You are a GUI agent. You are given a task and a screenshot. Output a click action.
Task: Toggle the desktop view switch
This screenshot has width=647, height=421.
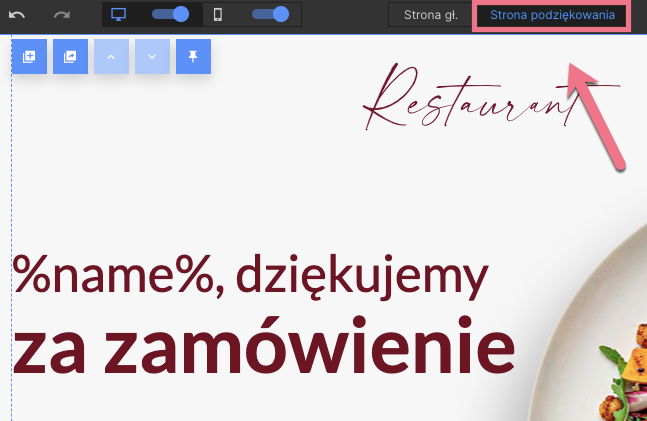coord(170,14)
